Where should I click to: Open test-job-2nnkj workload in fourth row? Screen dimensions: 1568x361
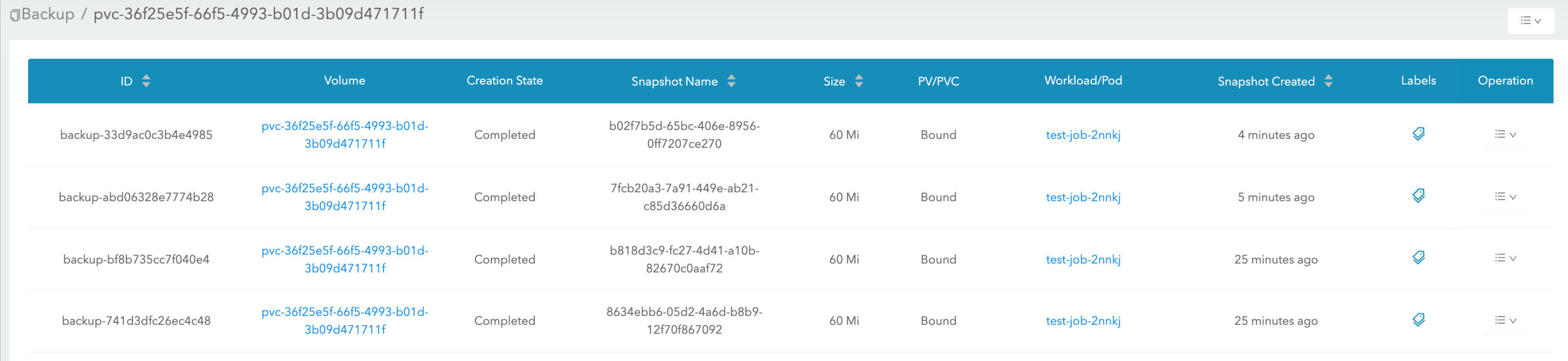1083,320
